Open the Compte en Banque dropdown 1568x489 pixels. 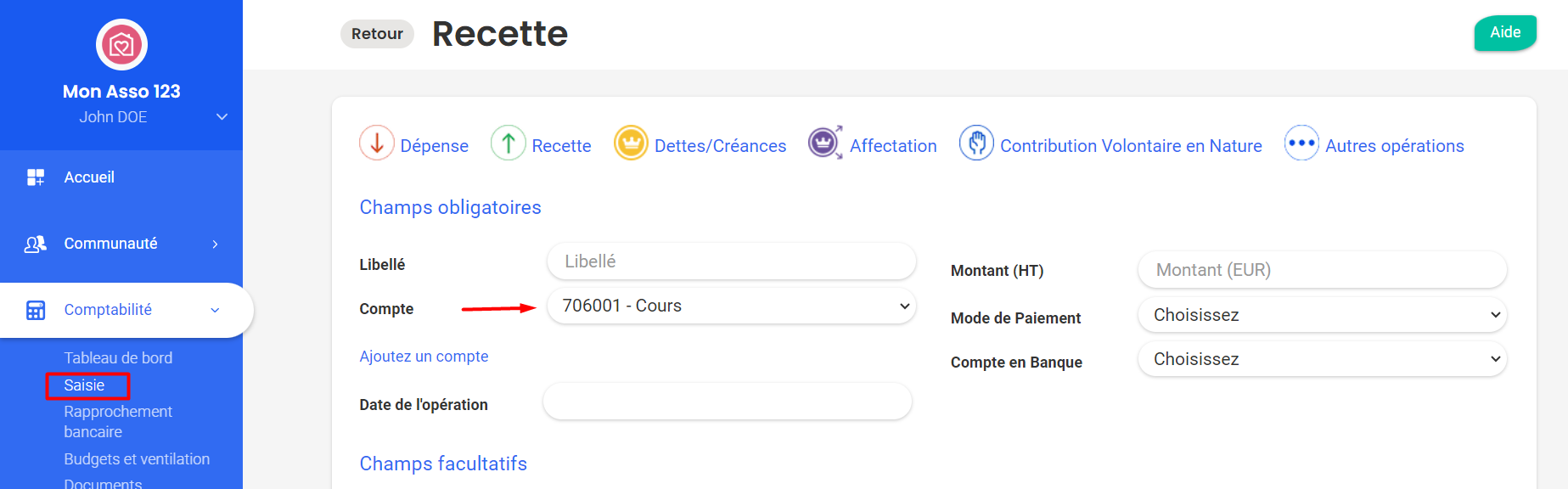(x=1322, y=359)
